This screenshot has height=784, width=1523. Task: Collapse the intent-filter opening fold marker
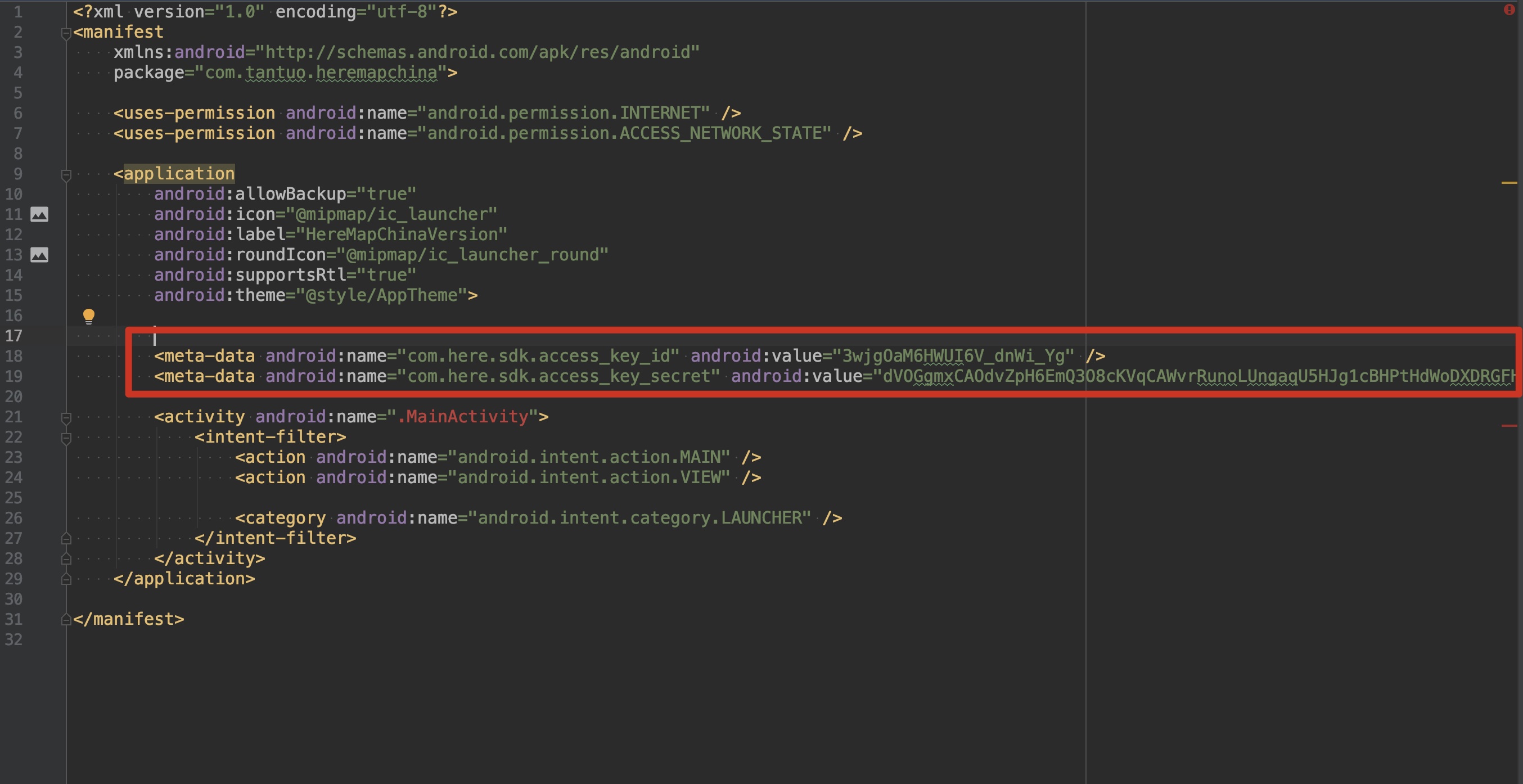pos(66,438)
